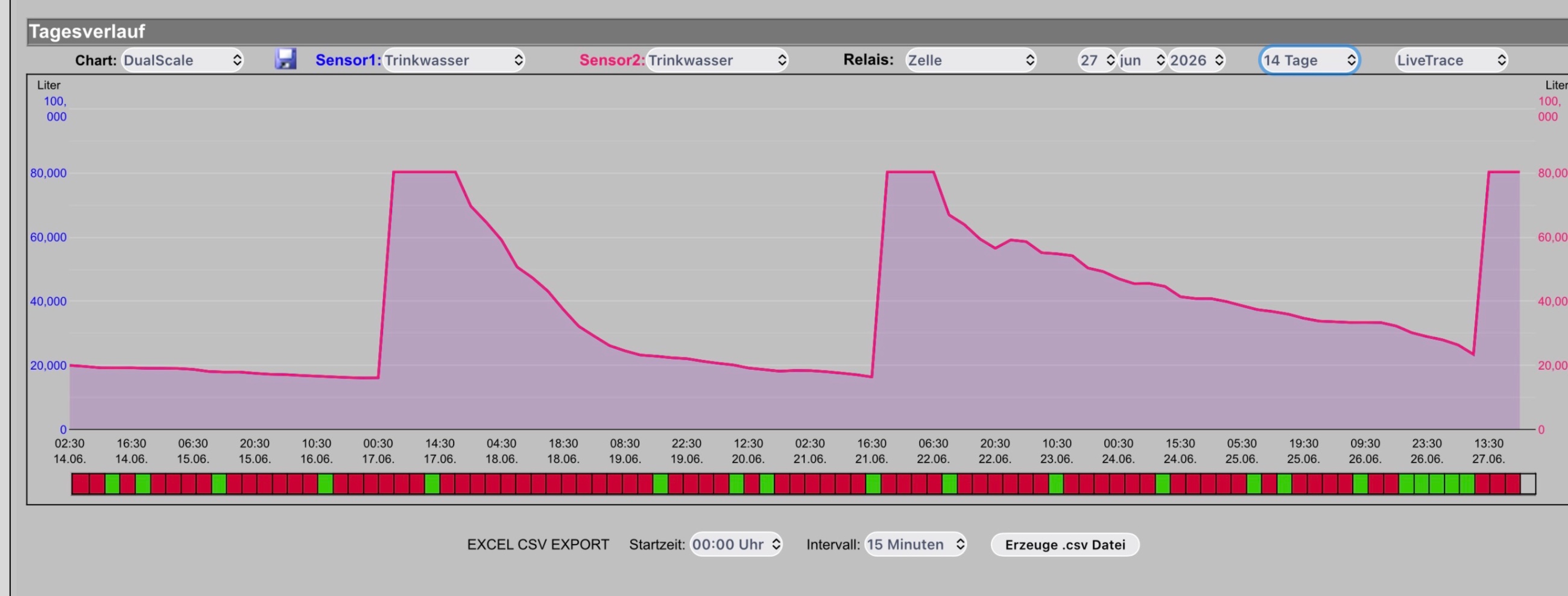Click the Chart label
Screen dimensions: 1568x596
95,60
